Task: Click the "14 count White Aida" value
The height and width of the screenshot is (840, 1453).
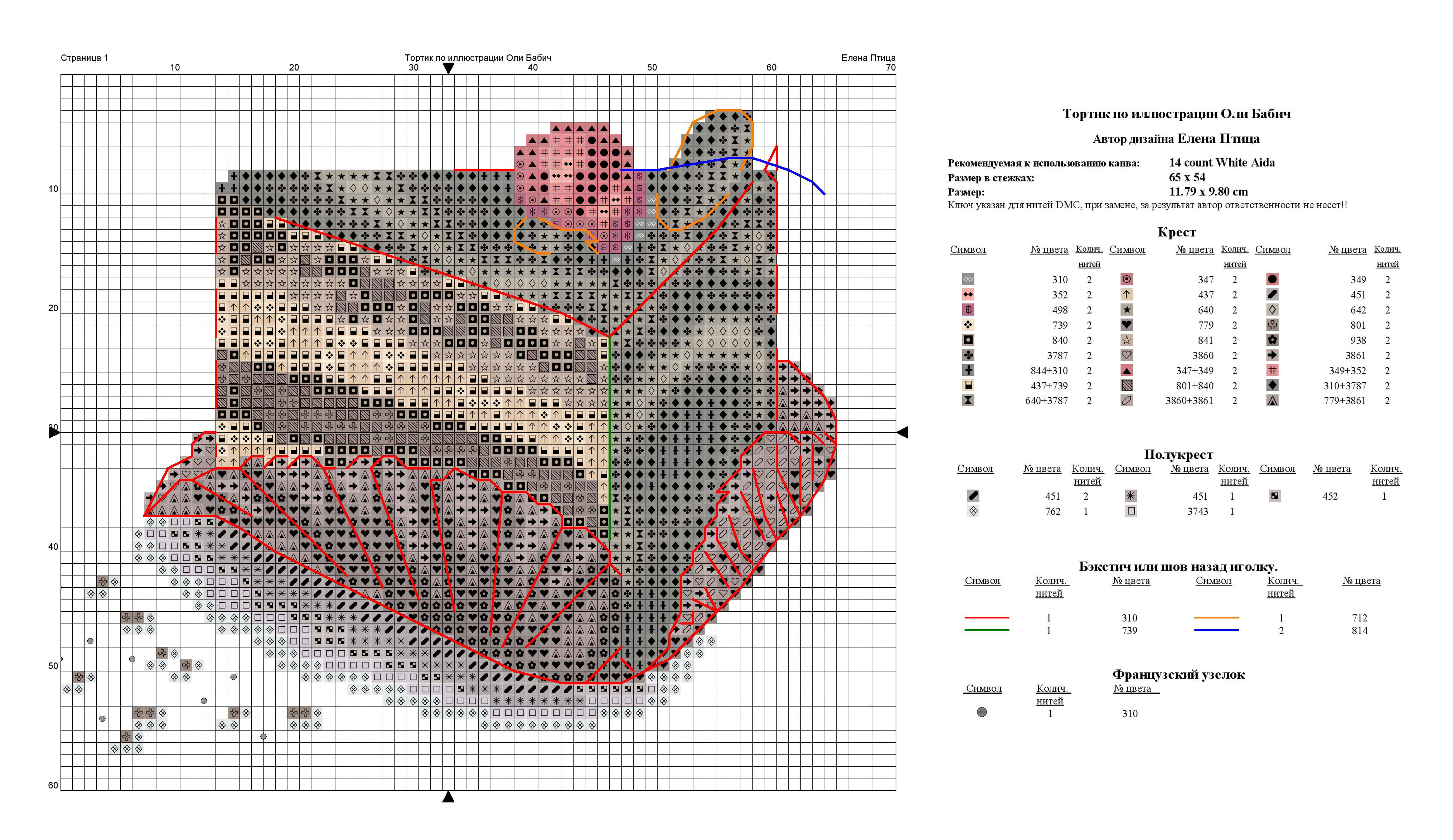Action: (1222, 162)
